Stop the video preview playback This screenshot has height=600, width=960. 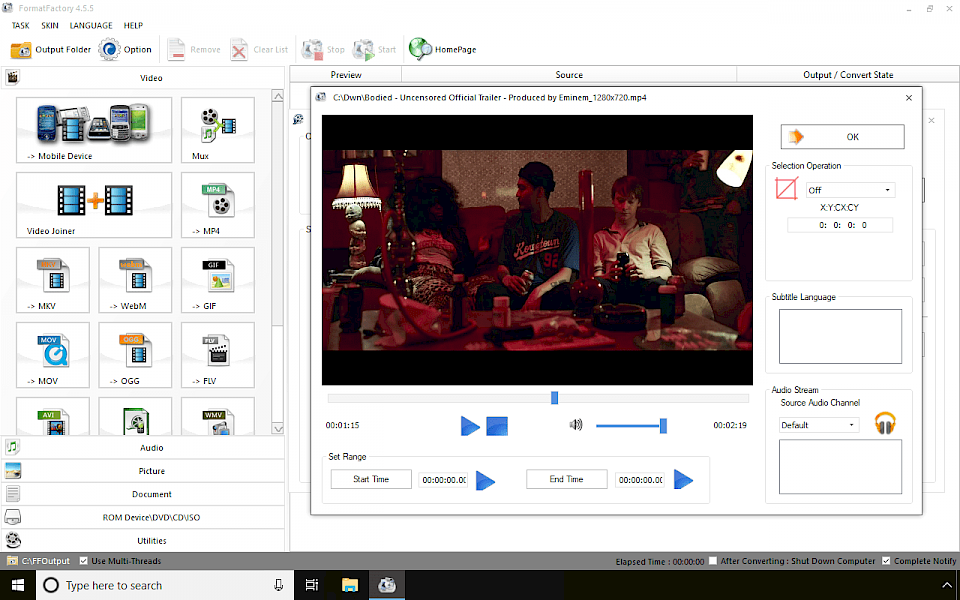pyautogui.click(x=497, y=426)
